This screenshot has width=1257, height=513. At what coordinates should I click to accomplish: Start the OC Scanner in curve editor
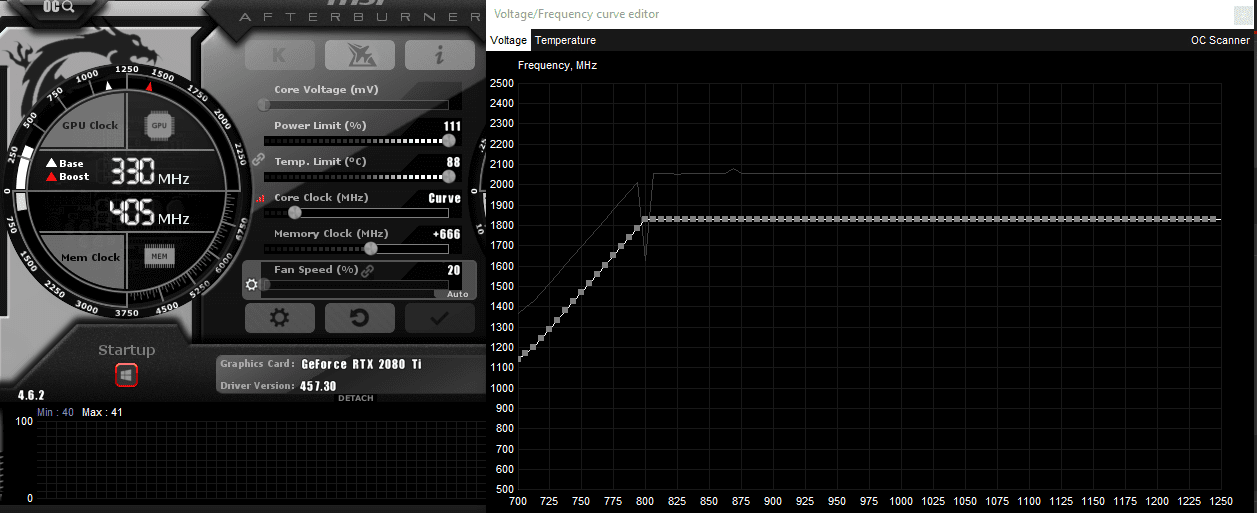(x=1220, y=40)
